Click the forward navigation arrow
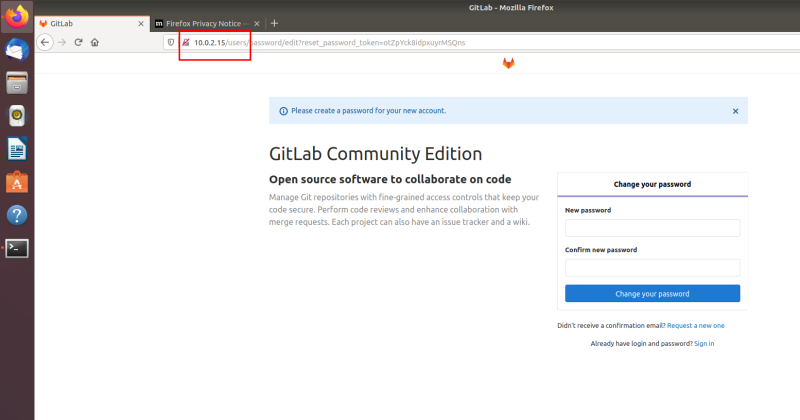800x420 pixels. (62, 42)
